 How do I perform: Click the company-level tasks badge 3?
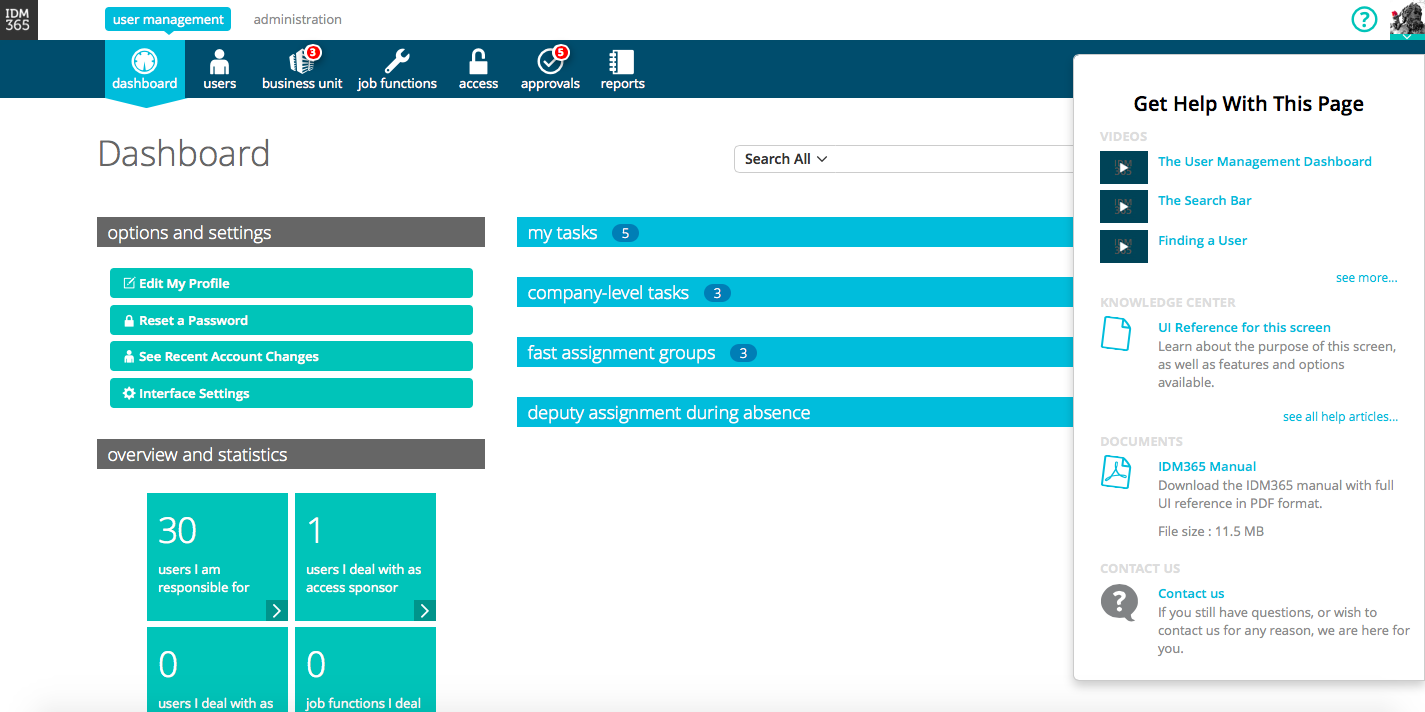[x=717, y=293]
